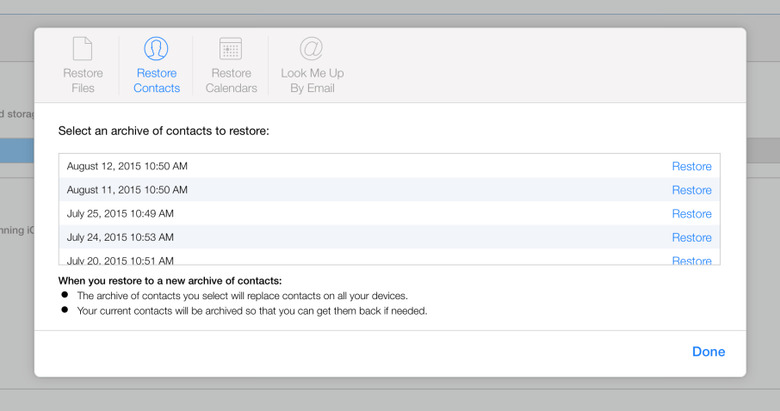Image resolution: width=780 pixels, height=411 pixels.
Task: Select the partially visible July 20 row
Action: click(x=120, y=259)
